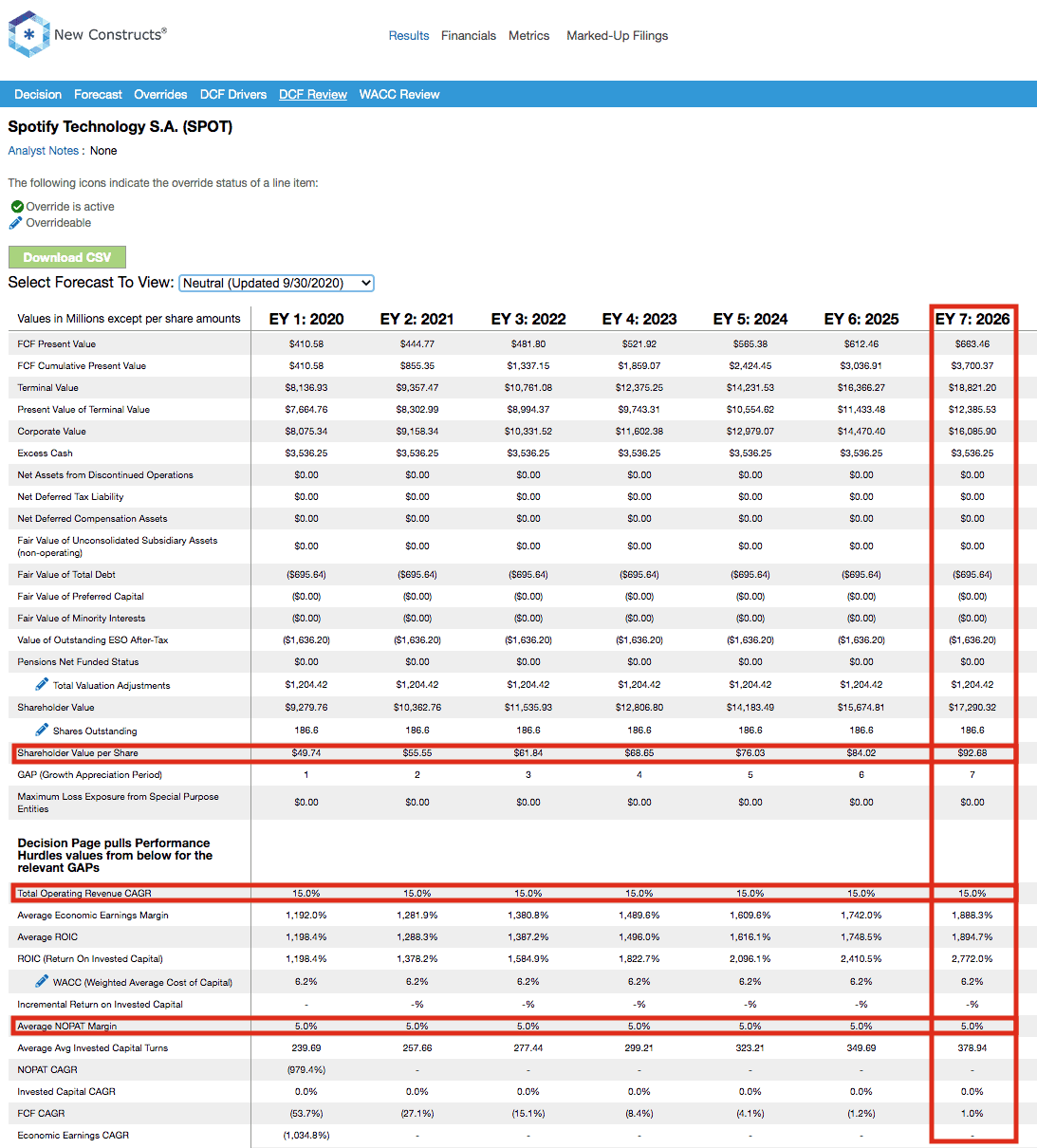Switch to the Forecast tab

[x=98, y=95]
